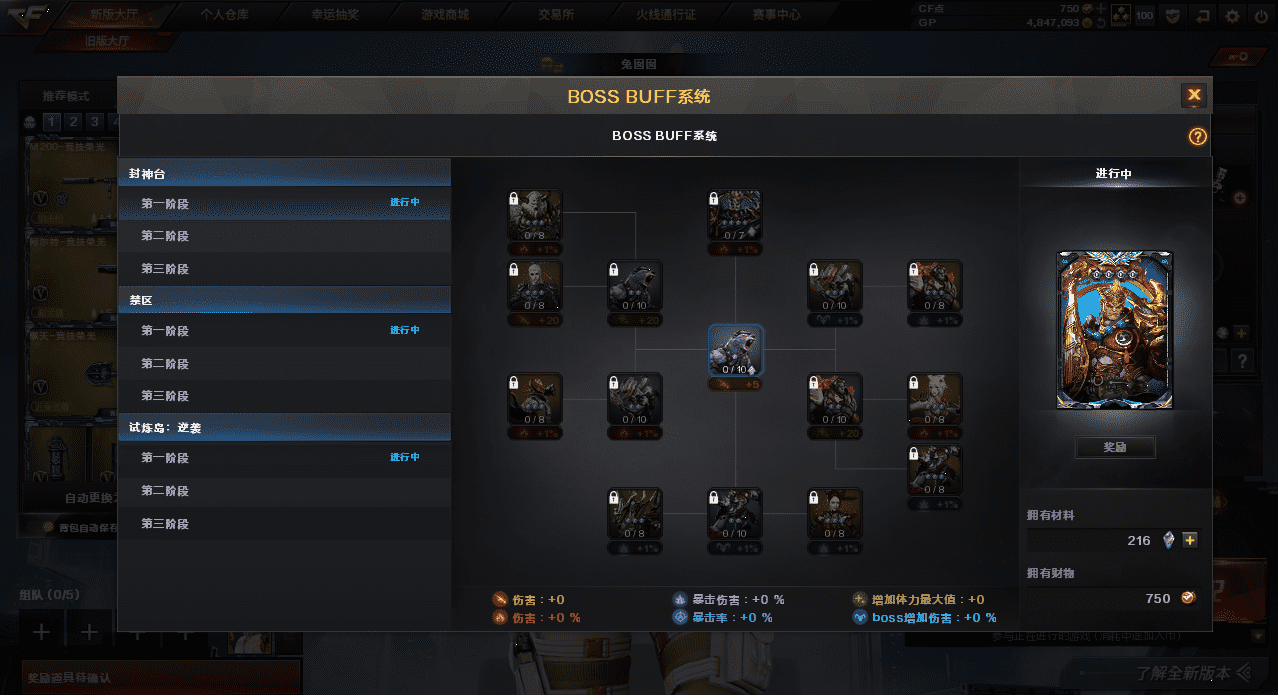
Task: Click the shield icon in top bar
Action: (1172, 16)
